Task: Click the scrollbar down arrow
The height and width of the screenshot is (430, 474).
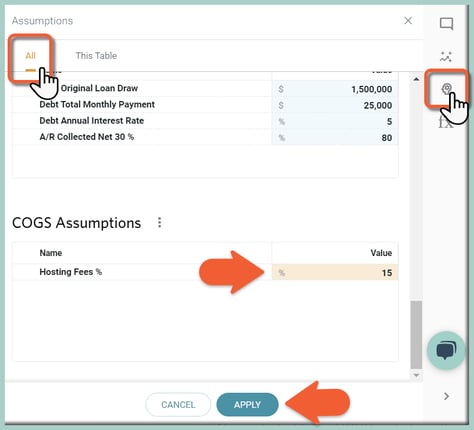Action: click(416, 375)
